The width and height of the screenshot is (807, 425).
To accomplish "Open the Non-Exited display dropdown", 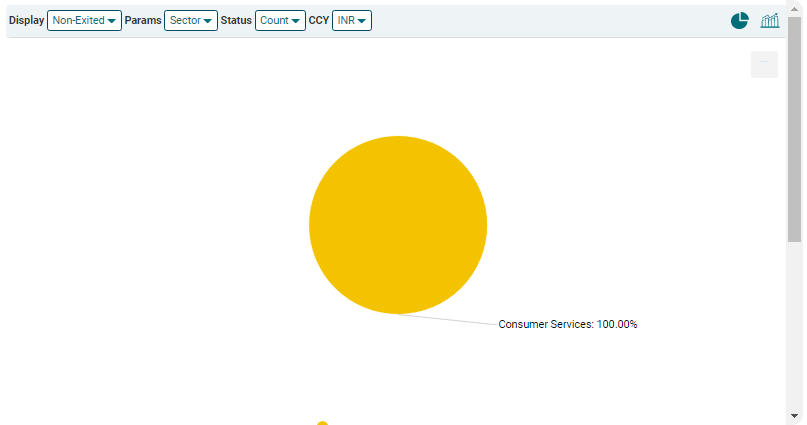I will tap(84, 21).
